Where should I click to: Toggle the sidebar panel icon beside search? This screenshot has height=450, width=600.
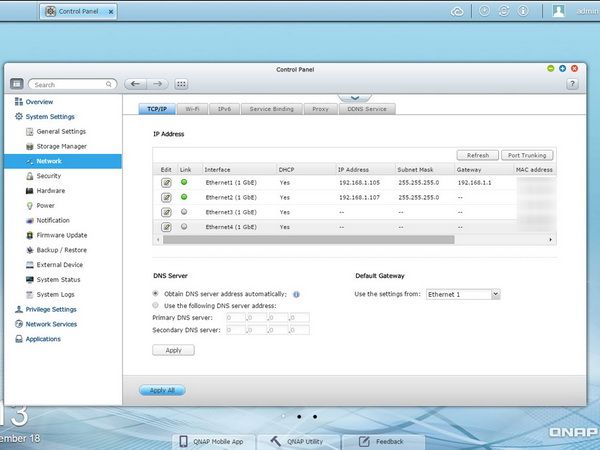(16, 84)
